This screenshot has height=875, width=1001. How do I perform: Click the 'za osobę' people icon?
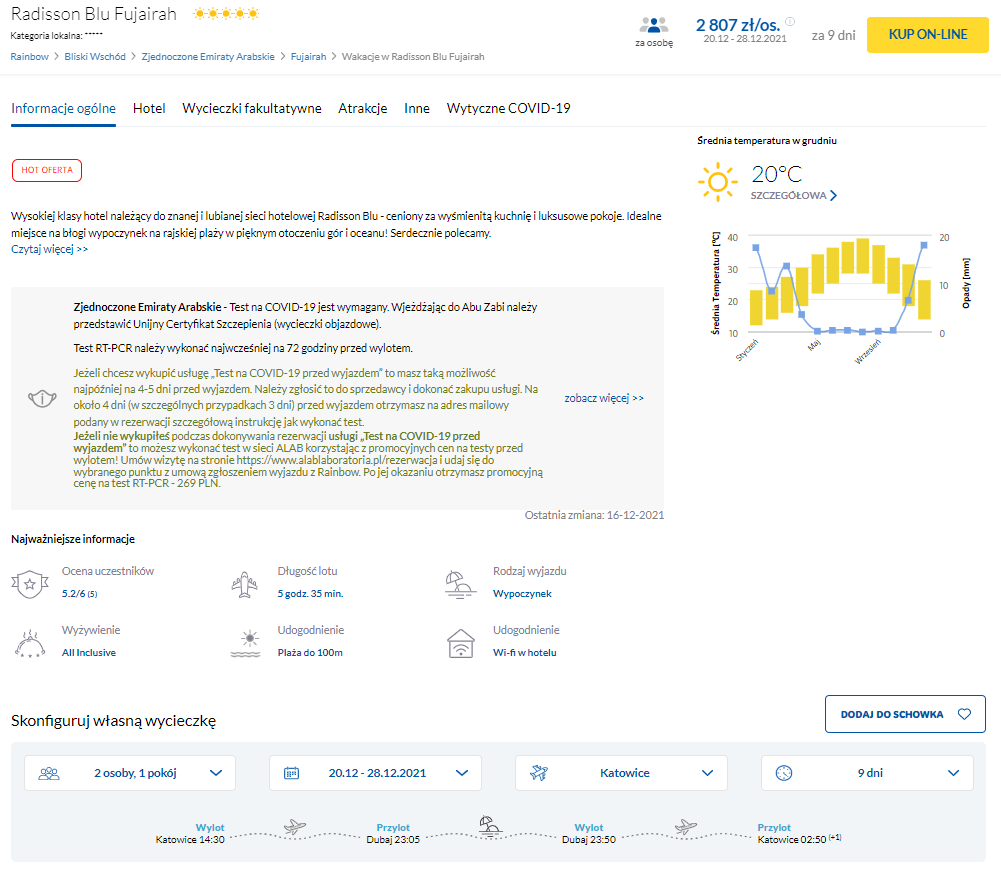pyautogui.click(x=654, y=26)
